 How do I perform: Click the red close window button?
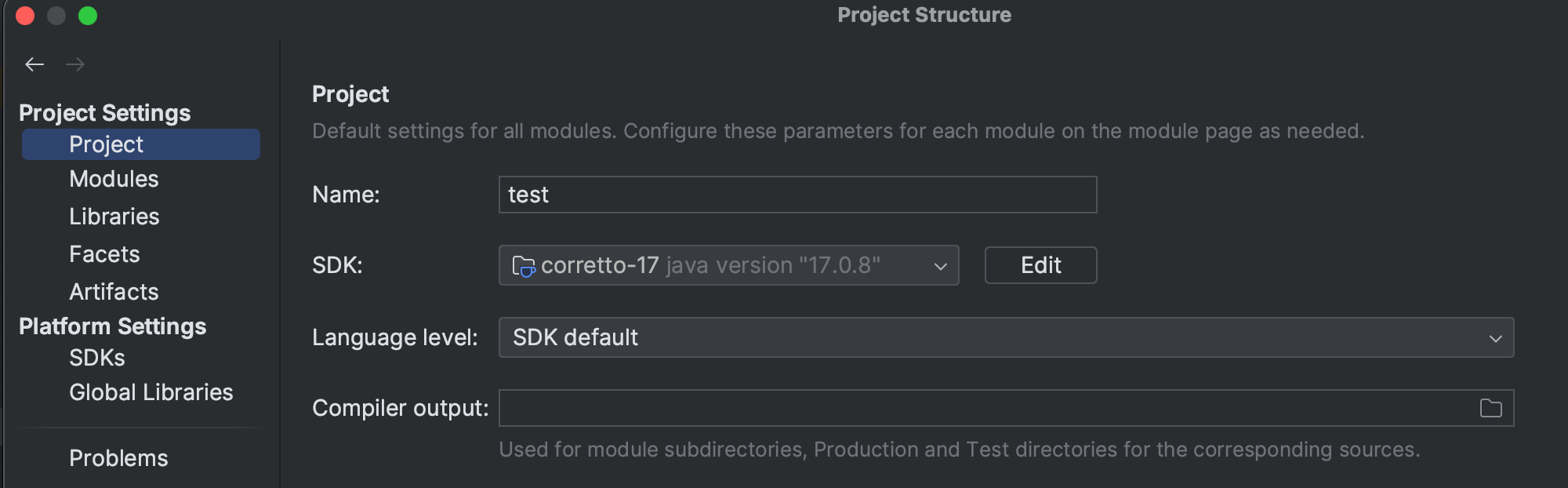[25, 16]
